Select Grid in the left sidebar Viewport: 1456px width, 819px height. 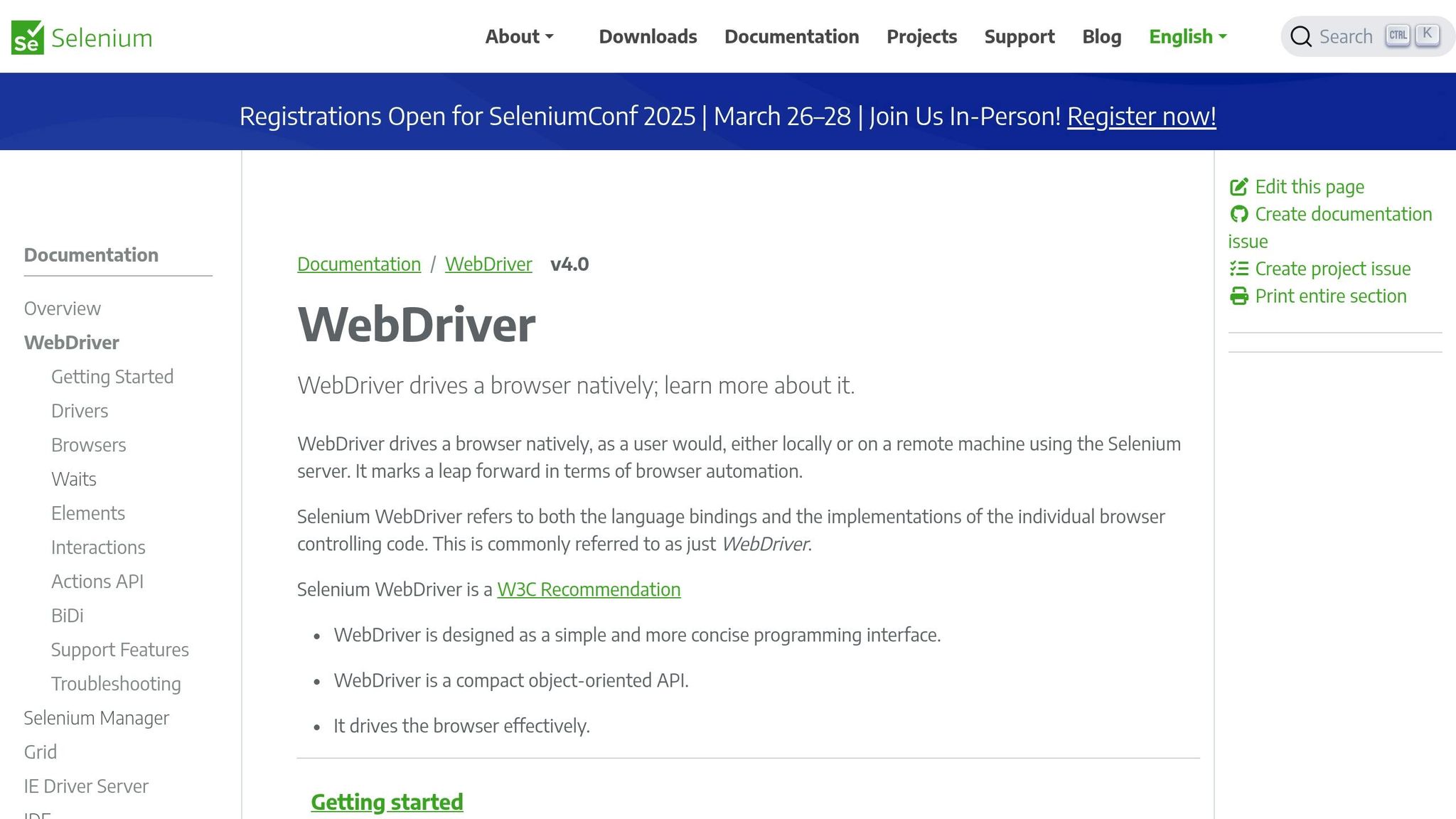pos(41,751)
